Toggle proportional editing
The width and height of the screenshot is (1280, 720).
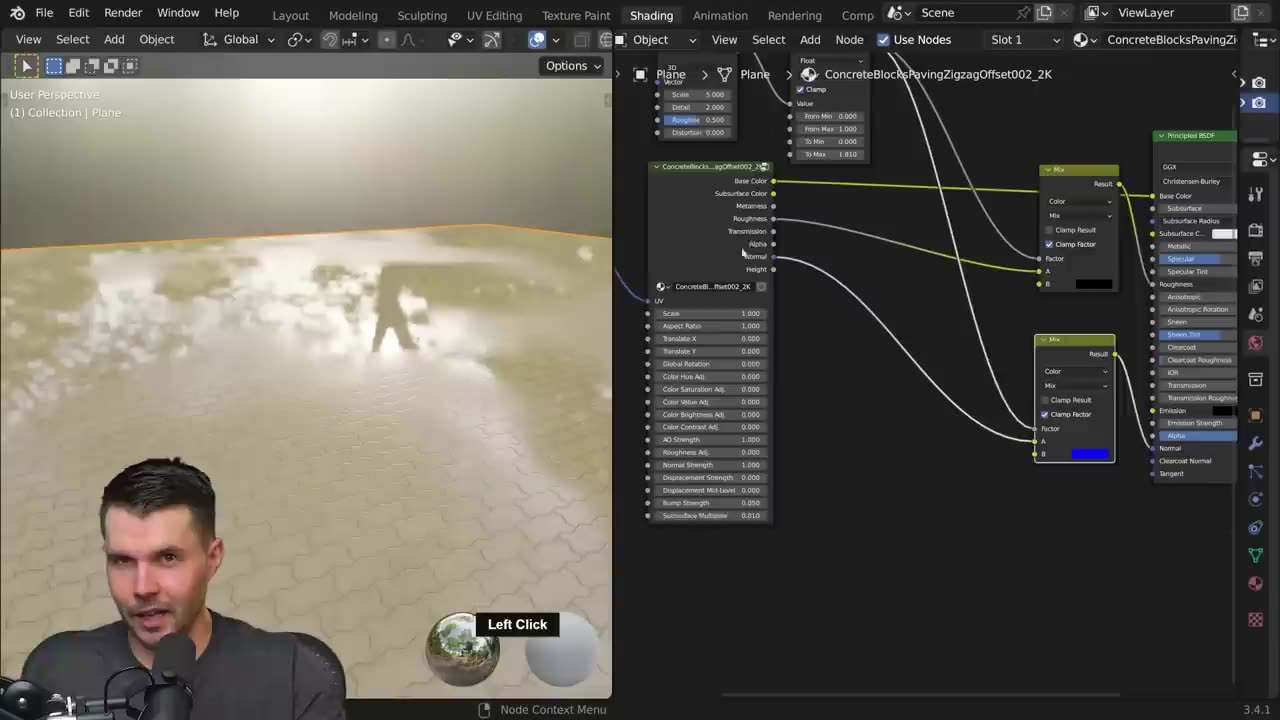tap(387, 40)
